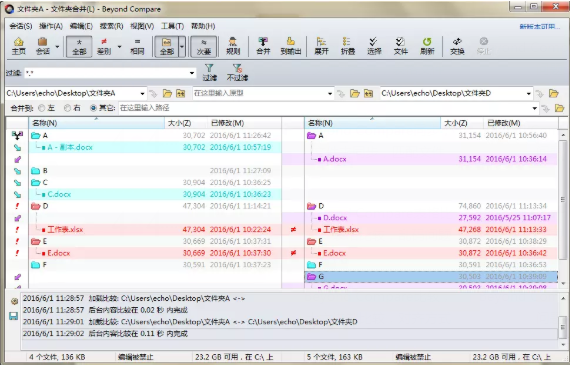Open the 过滤 filter combo box dropdown
570x365 pixels.
pos(192,73)
